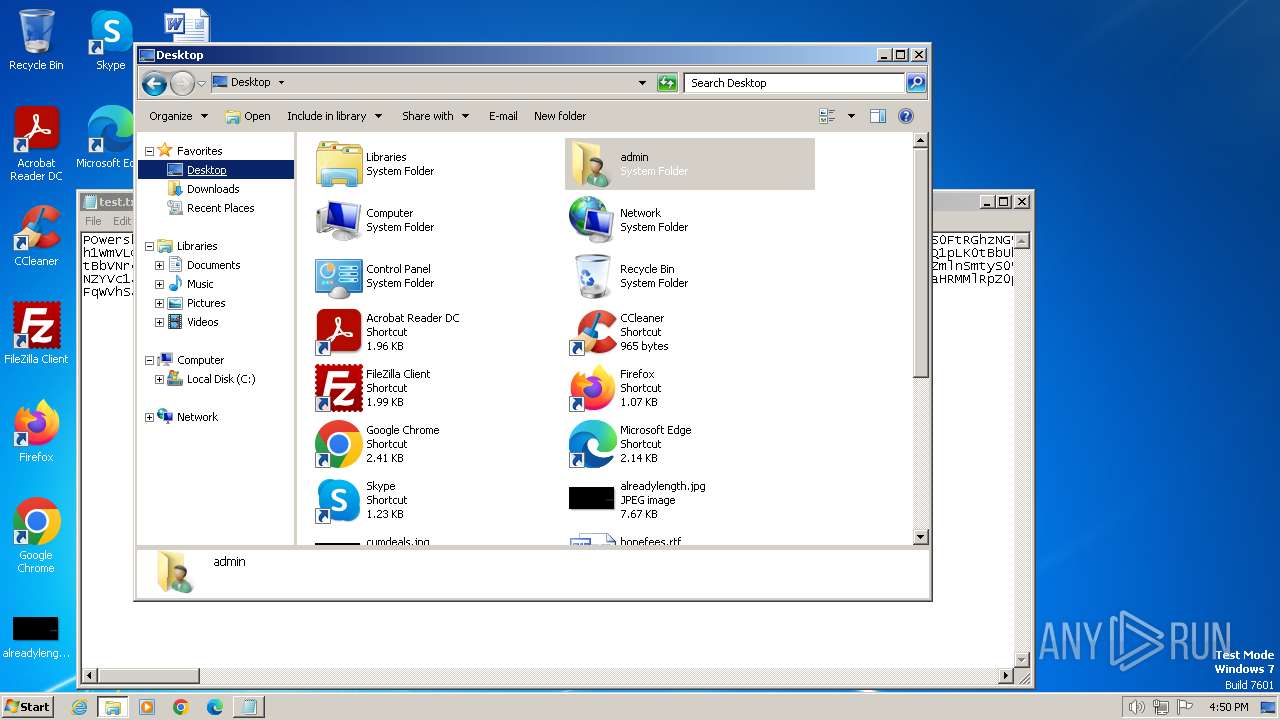The height and width of the screenshot is (720, 1280).
Task: Open Internet Explorer from the taskbar
Action: [80, 707]
